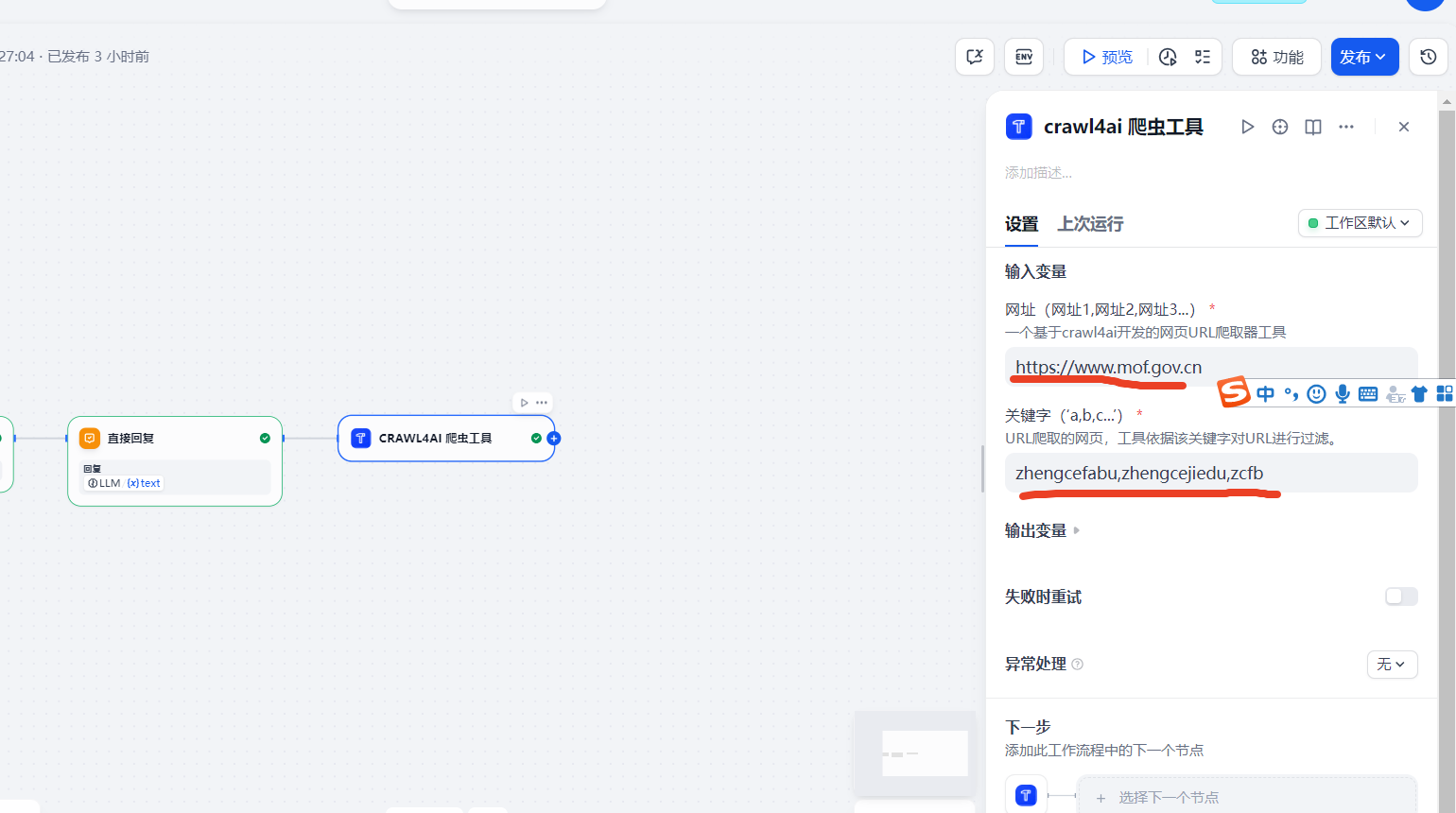Select the CRAWL4AI 爬虫工具 node on canvas
1456x813 pixels.
pyautogui.click(x=446, y=439)
